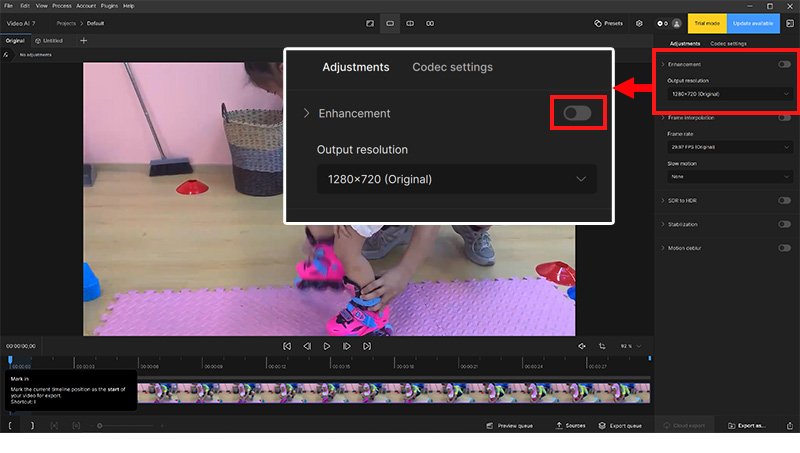This screenshot has height=453, width=800.
Task: Click the blue Update available button
Action: [753, 23]
